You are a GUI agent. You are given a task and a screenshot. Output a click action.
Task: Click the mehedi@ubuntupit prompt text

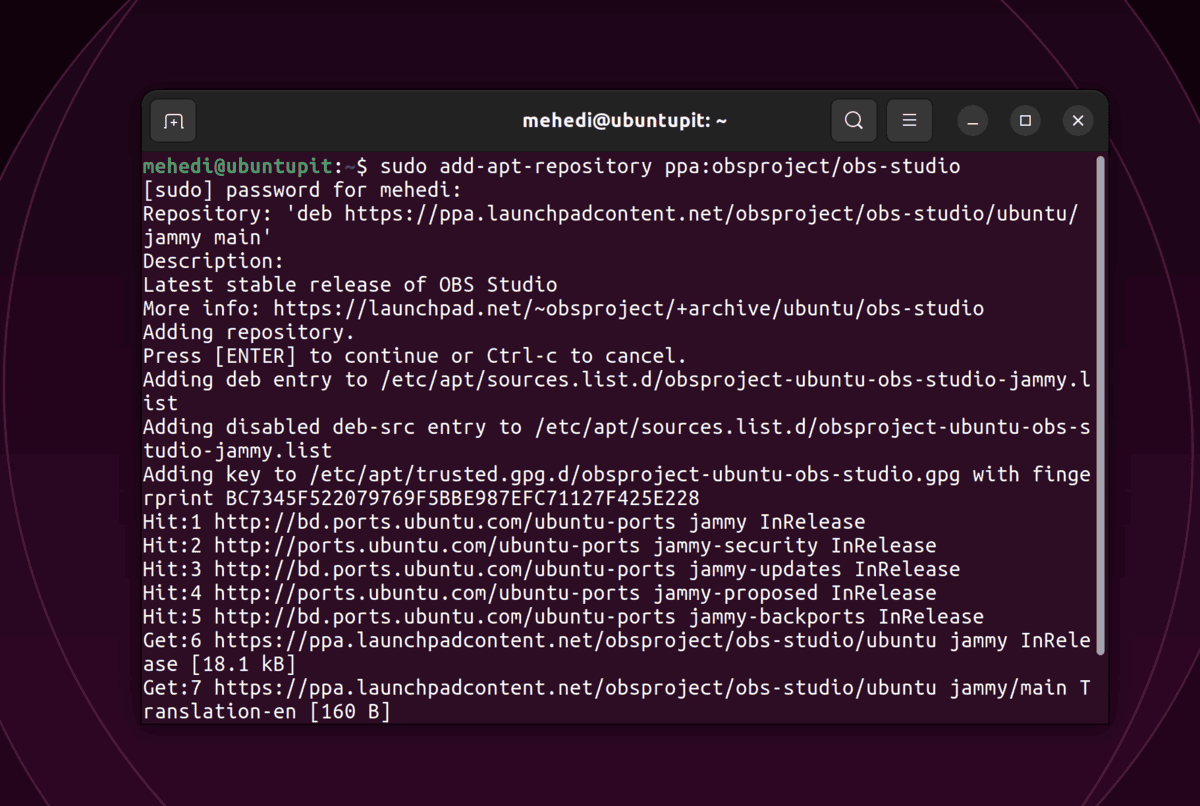237,166
